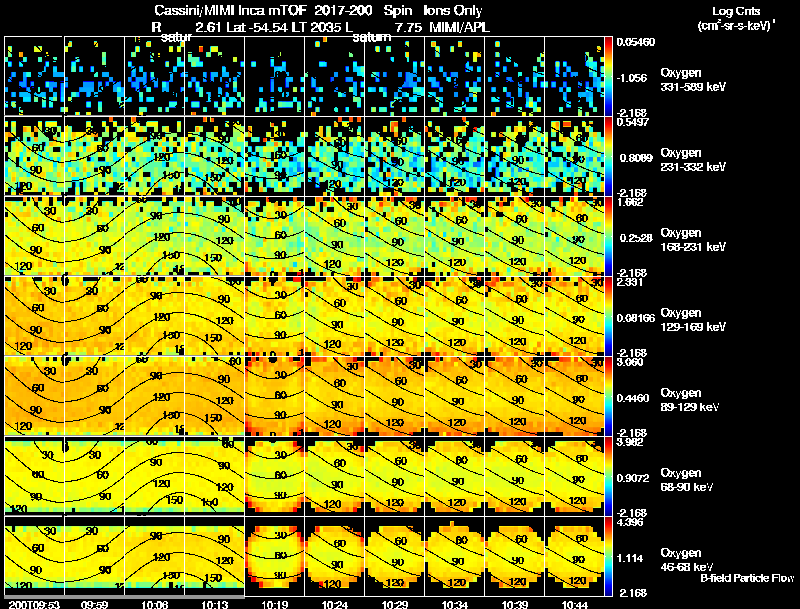Viewport: 800px width, 609px height.
Task: Click the B-field Particle Flow text
Action: click(747, 578)
